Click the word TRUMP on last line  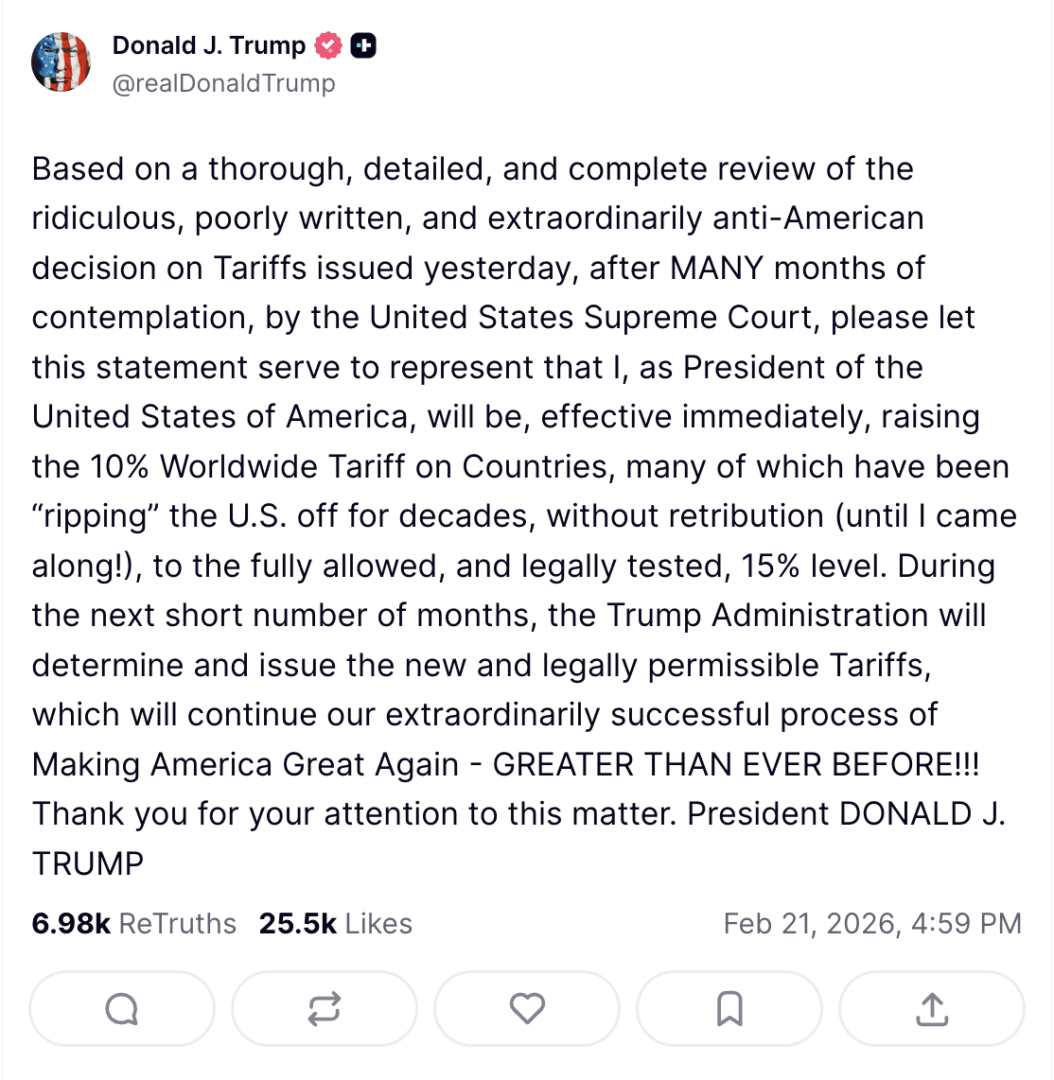88,863
